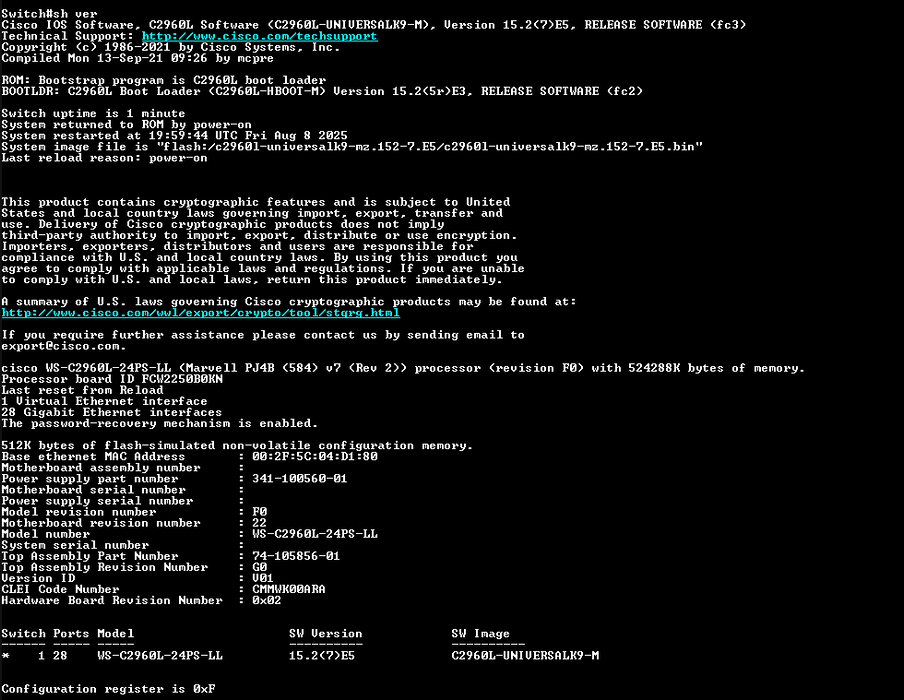Viewport: 904px width, 700px height.
Task: Select the 'Compiled Mon 13-Sep-21 09:26' line
Action: pyautogui.click(x=137, y=58)
